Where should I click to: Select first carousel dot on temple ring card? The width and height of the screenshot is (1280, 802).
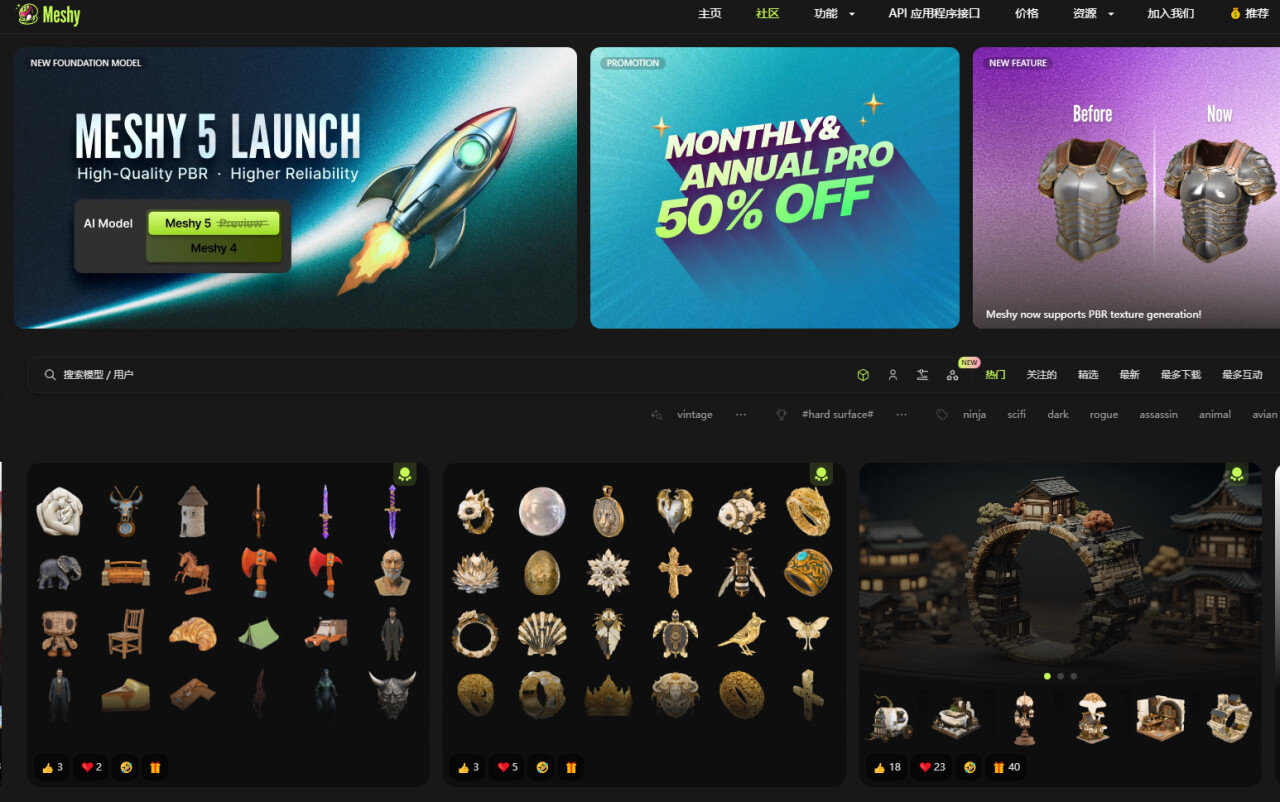tap(1047, 676)
